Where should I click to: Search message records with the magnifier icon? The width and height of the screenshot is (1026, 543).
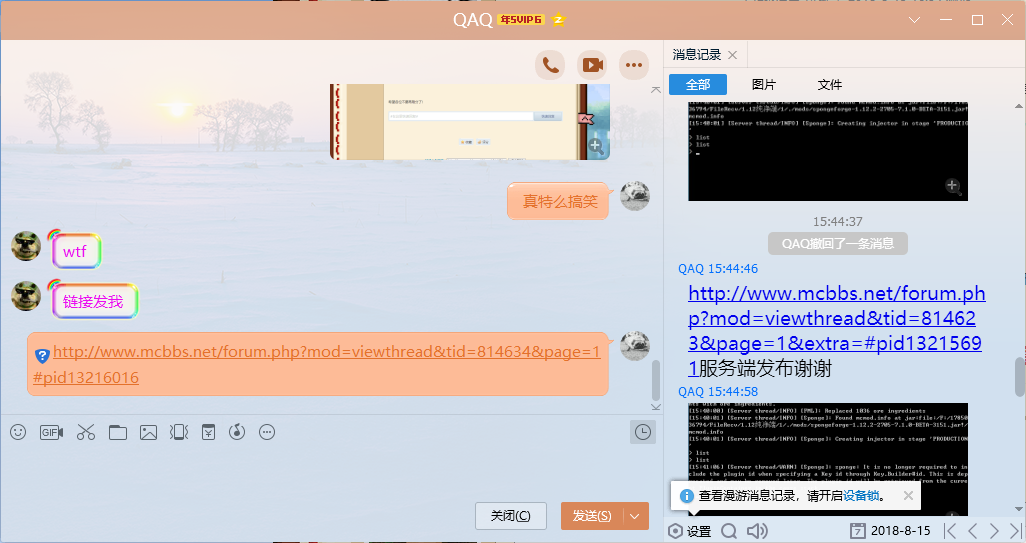click(729, 531)
